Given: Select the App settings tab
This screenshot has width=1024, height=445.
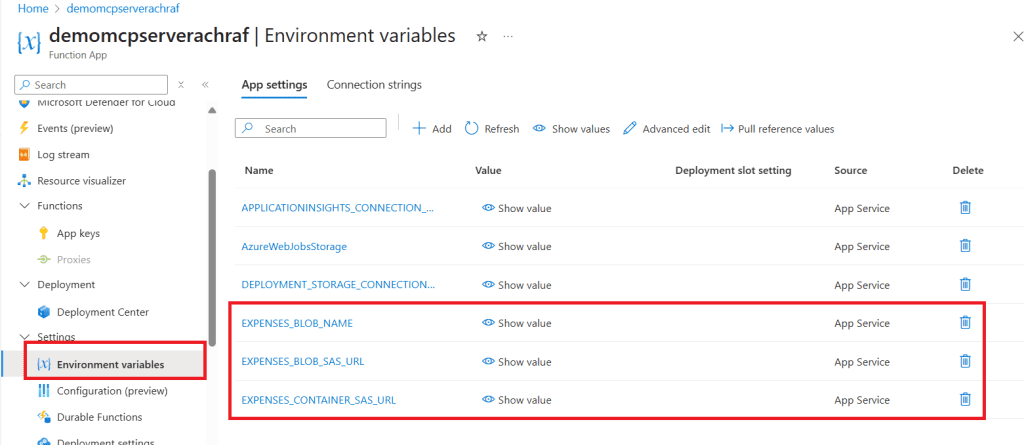Looking at the screenshot, I should [x=274, y=85].
